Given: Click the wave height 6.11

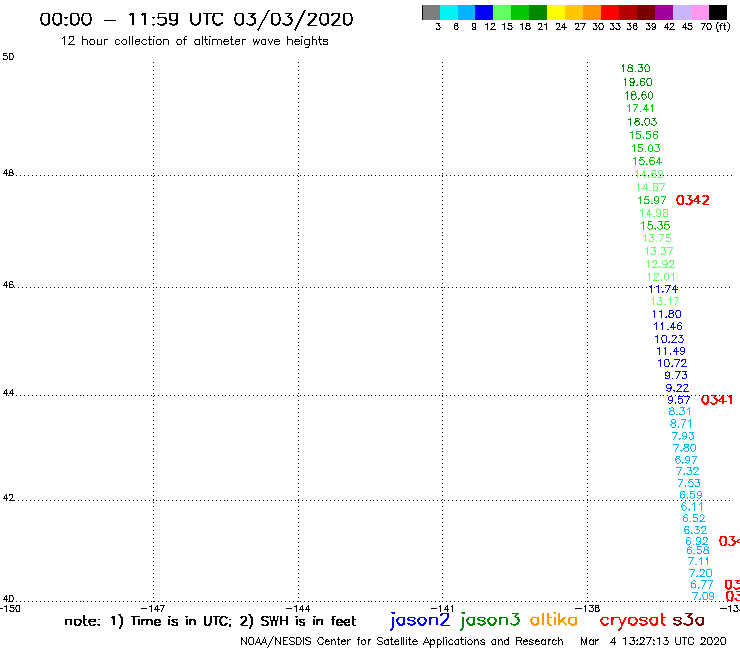Looking at the screenshot, I should point(692,507).
